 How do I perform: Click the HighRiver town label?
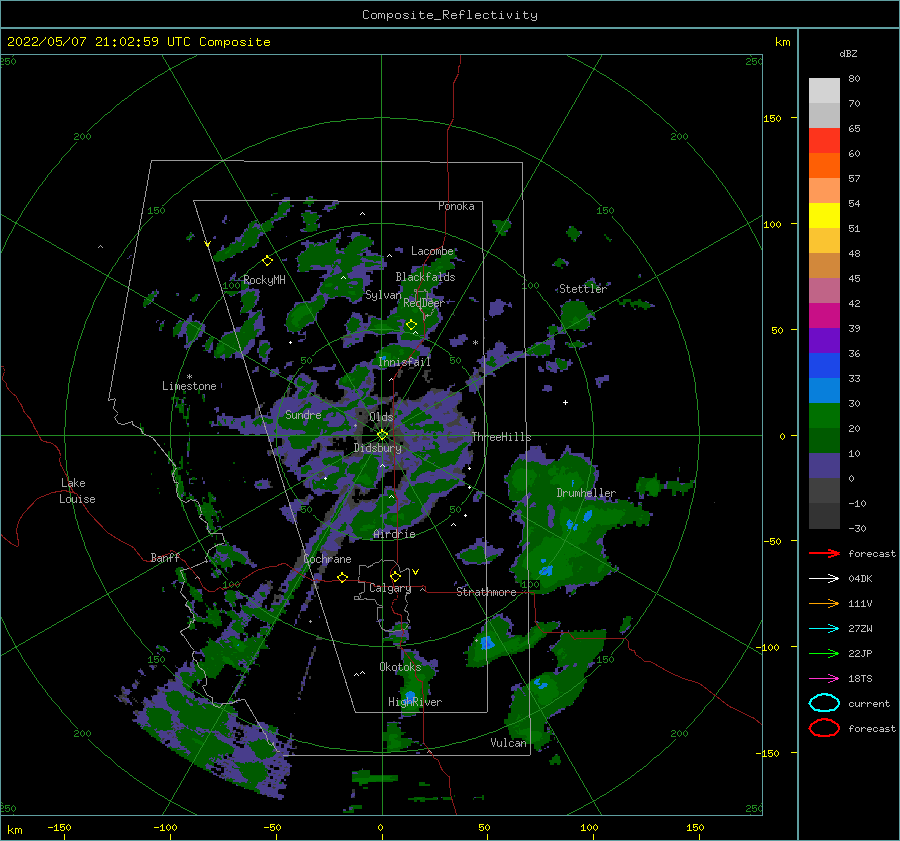pos(415,702)
